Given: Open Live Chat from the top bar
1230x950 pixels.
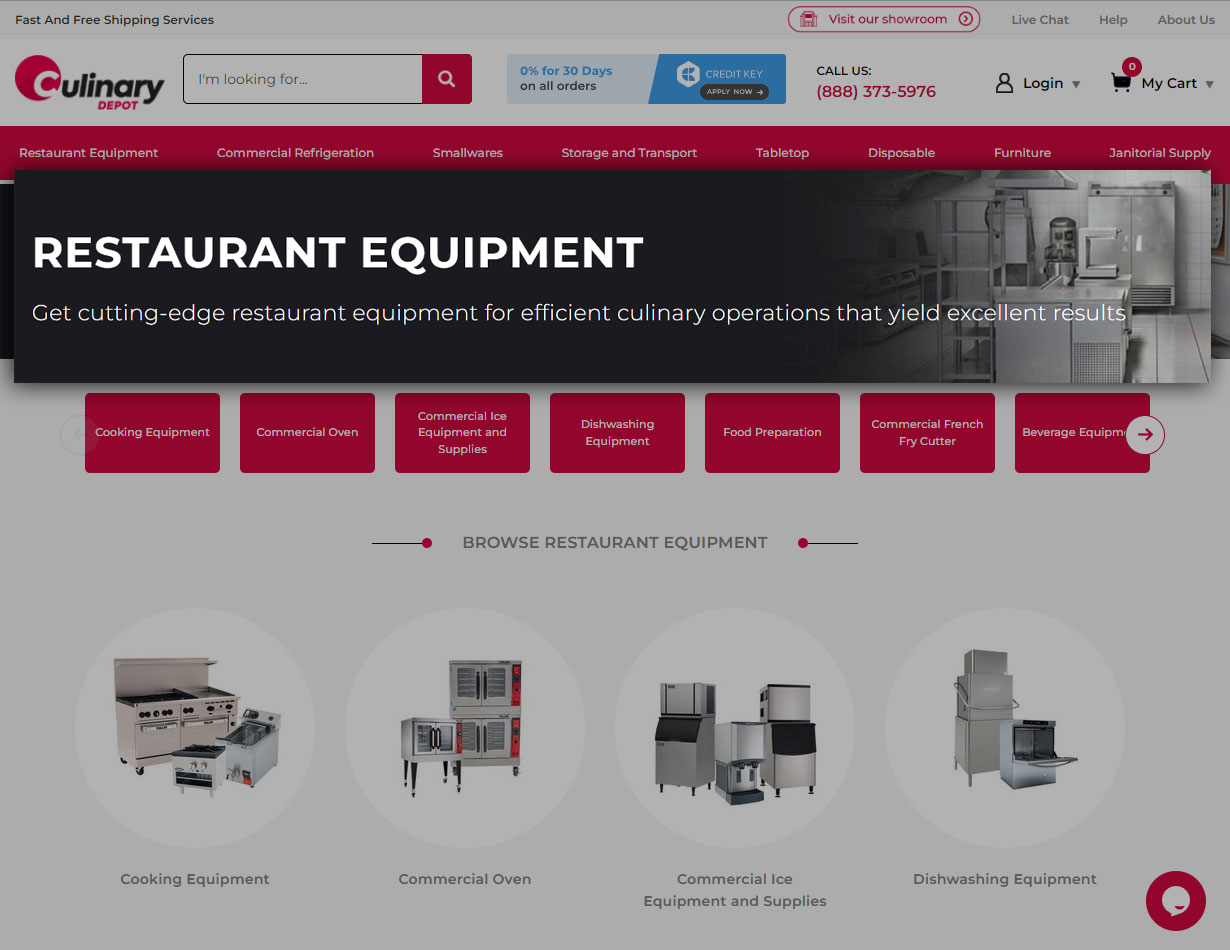Looking at the screenshot, I should [x=1040, y=19].
